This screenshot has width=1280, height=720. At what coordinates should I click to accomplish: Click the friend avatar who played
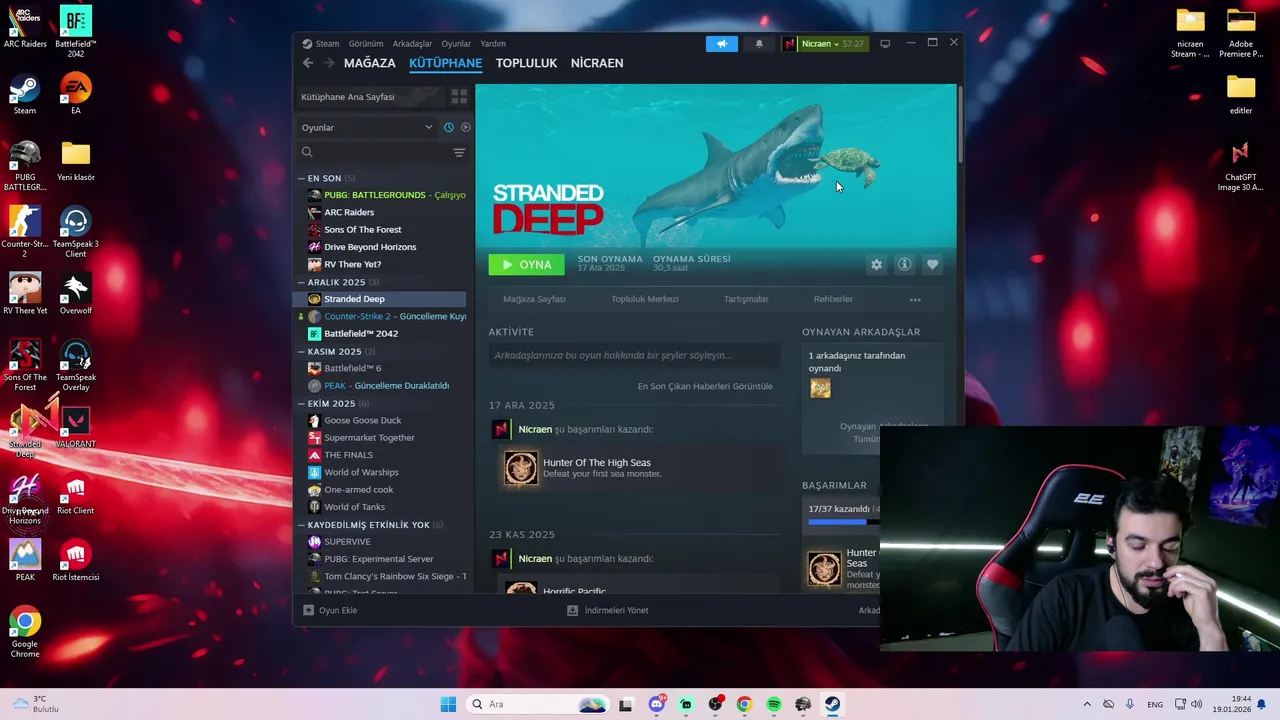(820, 389)
